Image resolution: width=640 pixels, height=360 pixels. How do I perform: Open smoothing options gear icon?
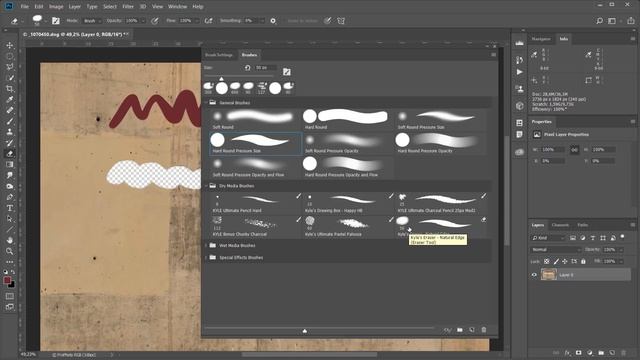(273, 21)
